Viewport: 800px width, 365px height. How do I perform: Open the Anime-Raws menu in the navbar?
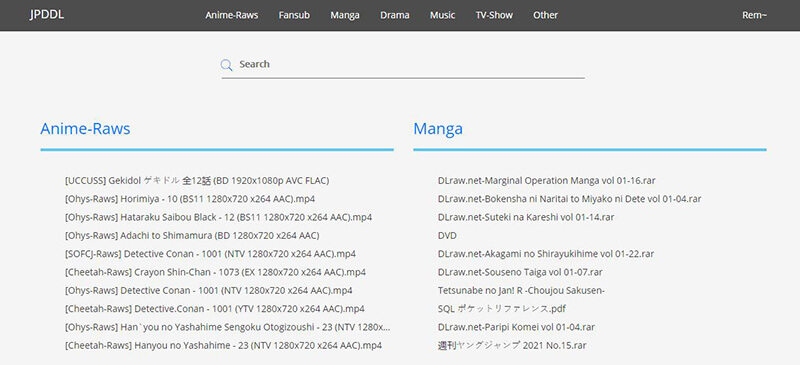[232, 15]
